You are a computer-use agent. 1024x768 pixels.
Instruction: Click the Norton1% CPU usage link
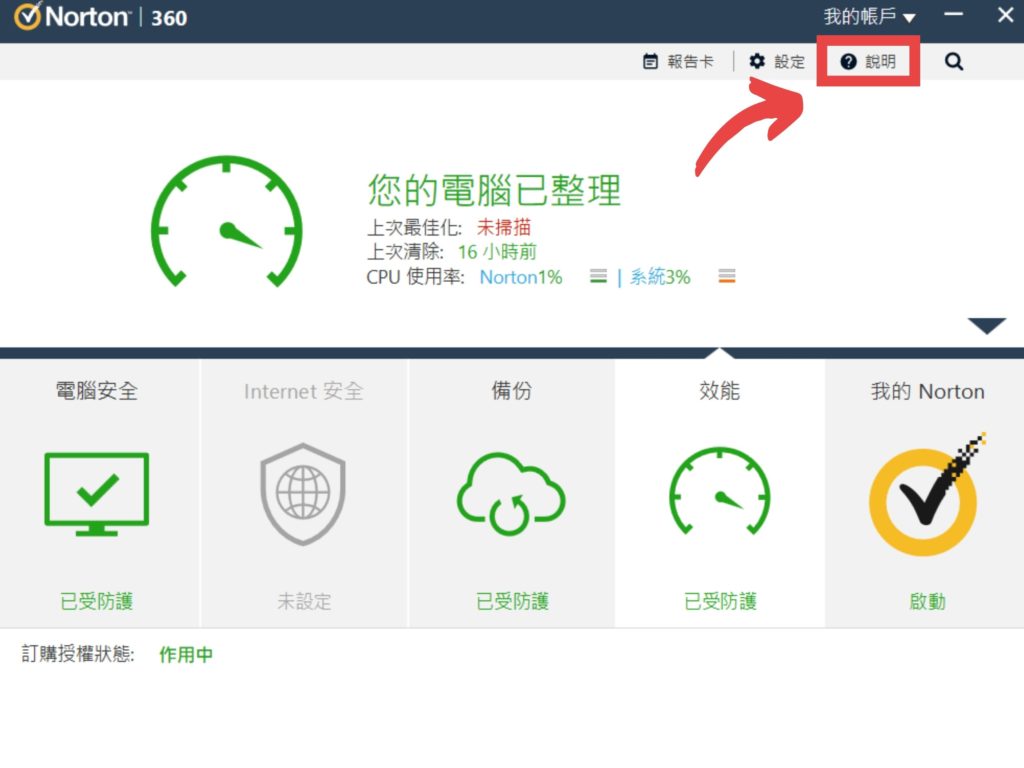pos(520,277)
